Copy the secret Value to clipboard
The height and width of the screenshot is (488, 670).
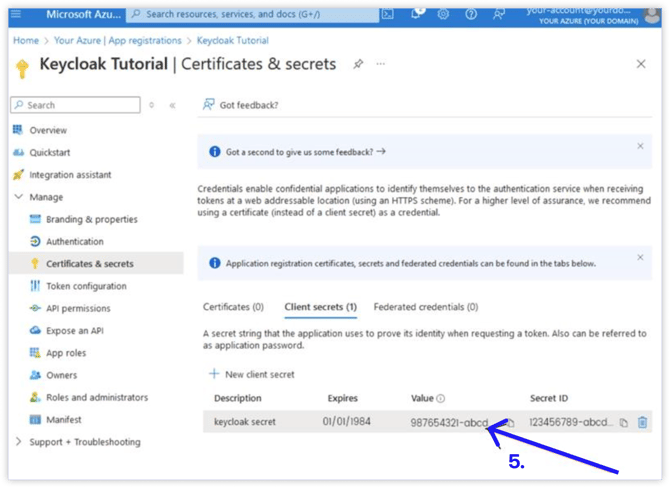[x=510, y=423]
